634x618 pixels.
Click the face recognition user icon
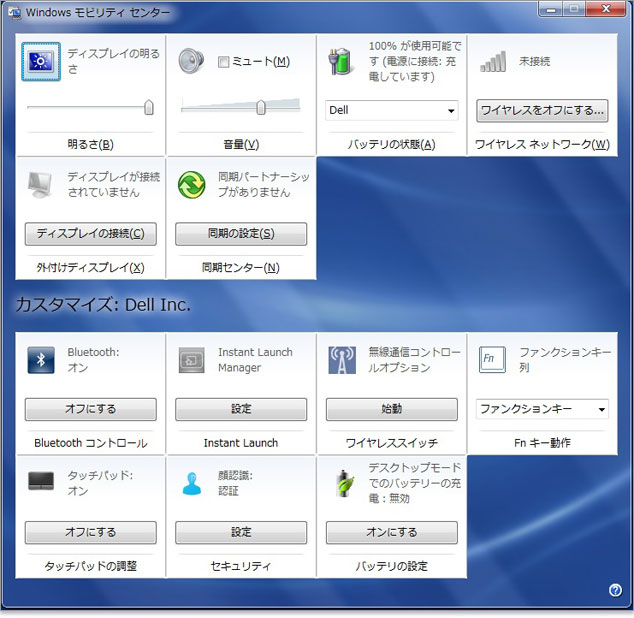[x=192, y=483]
